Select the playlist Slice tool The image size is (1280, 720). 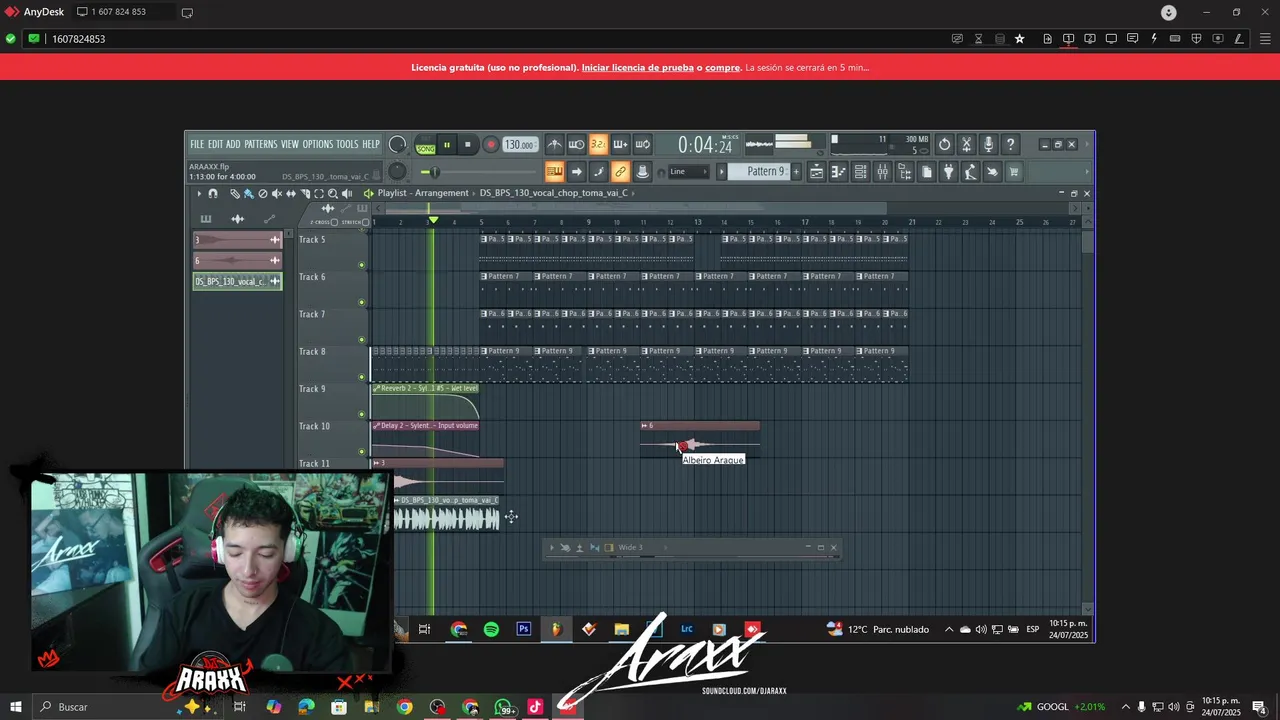tap(305, 194)
